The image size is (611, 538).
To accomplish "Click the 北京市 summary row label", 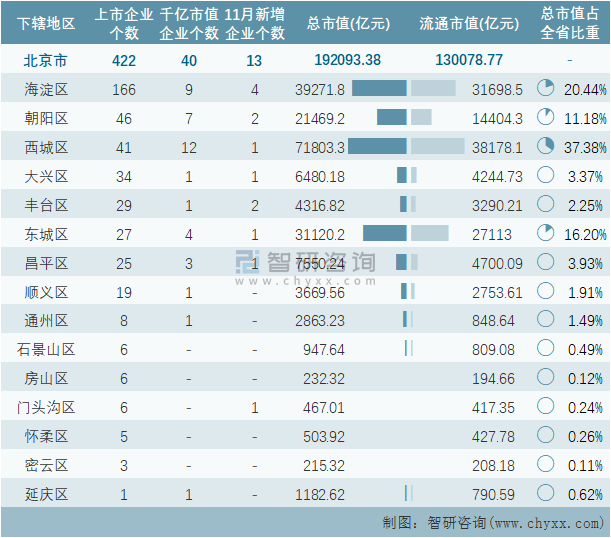I will point(47,60).
